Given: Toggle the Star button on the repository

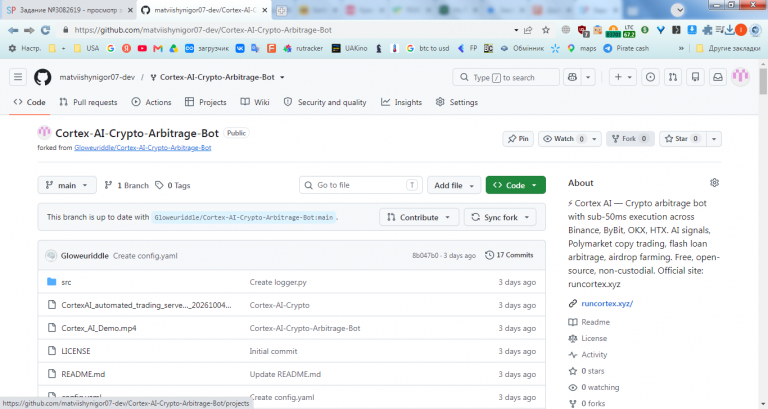Looking at the screenshot, I should pos(682,139).
